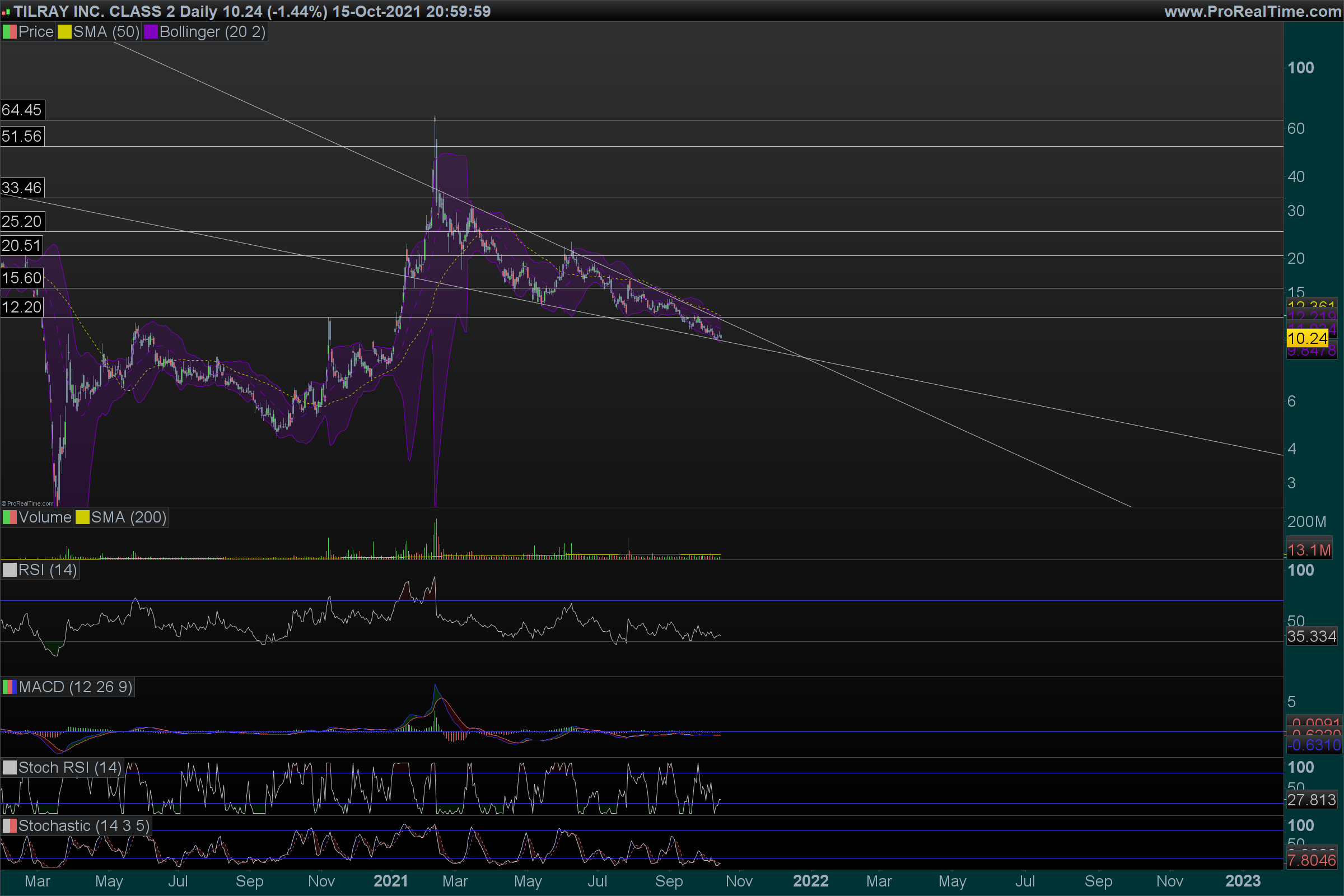Click the Stochastic (14 3 5) legend icon
Screen dimensions: 1344x896
10,825
